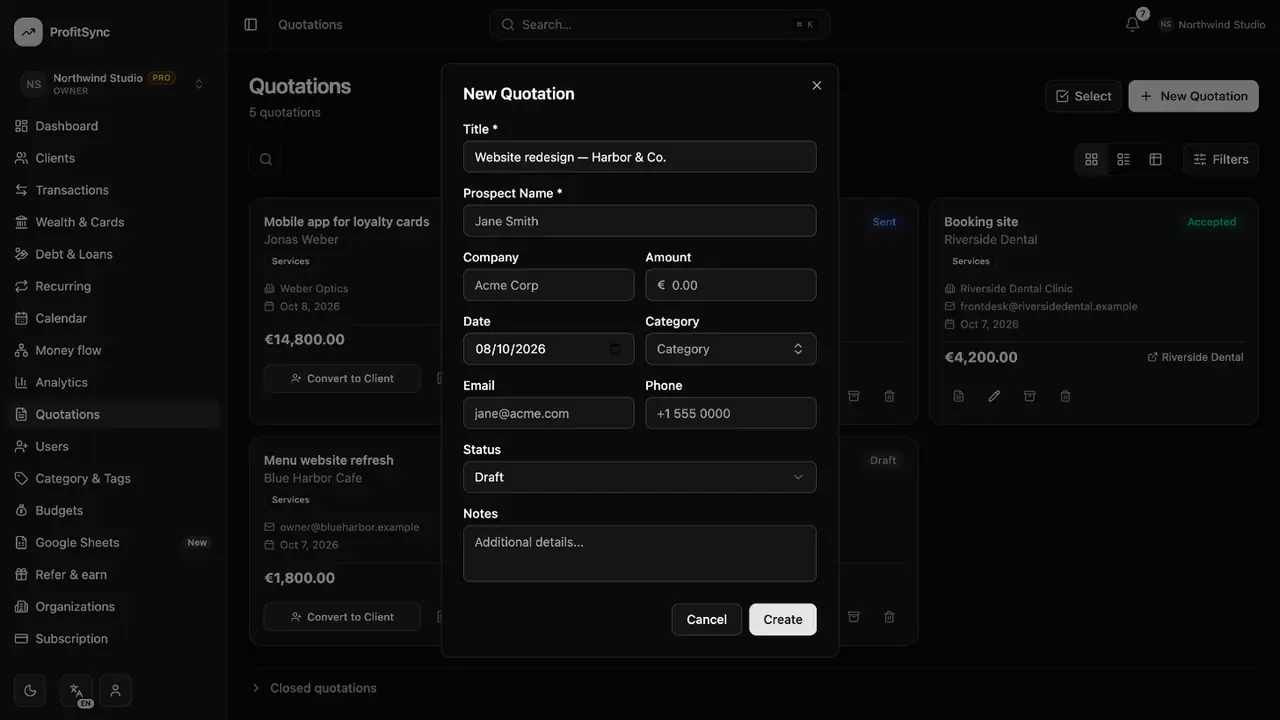
Task: Switch to table view icon
Action: point(1155,159)
